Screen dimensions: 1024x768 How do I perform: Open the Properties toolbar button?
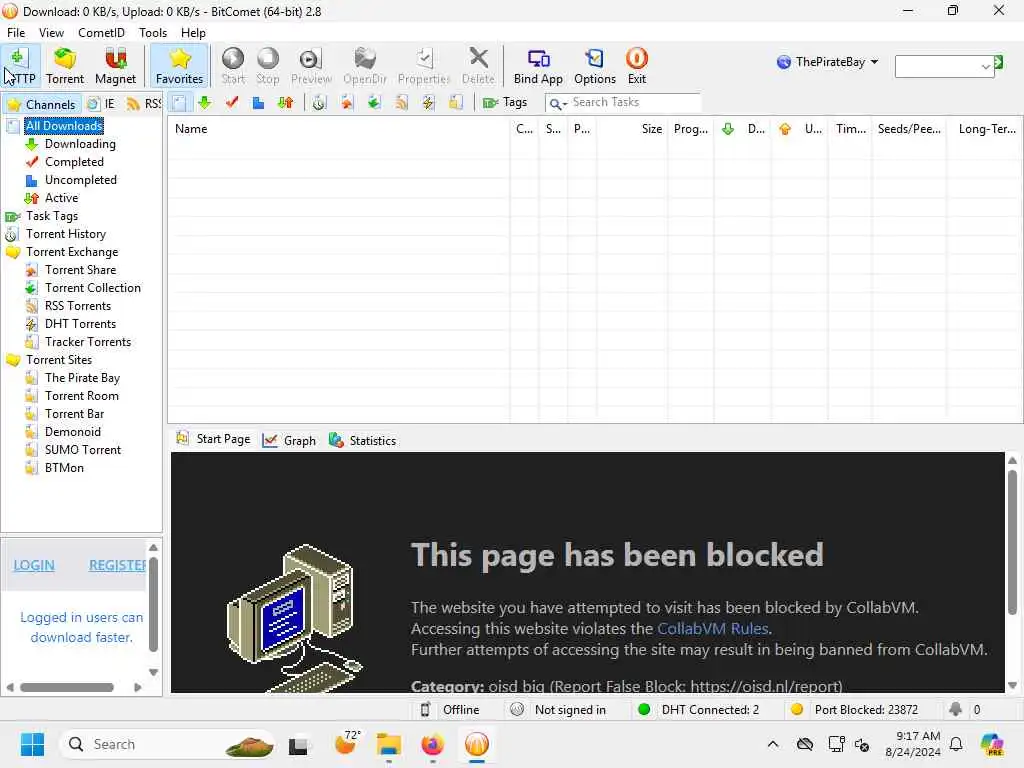(x=424, y=66)
